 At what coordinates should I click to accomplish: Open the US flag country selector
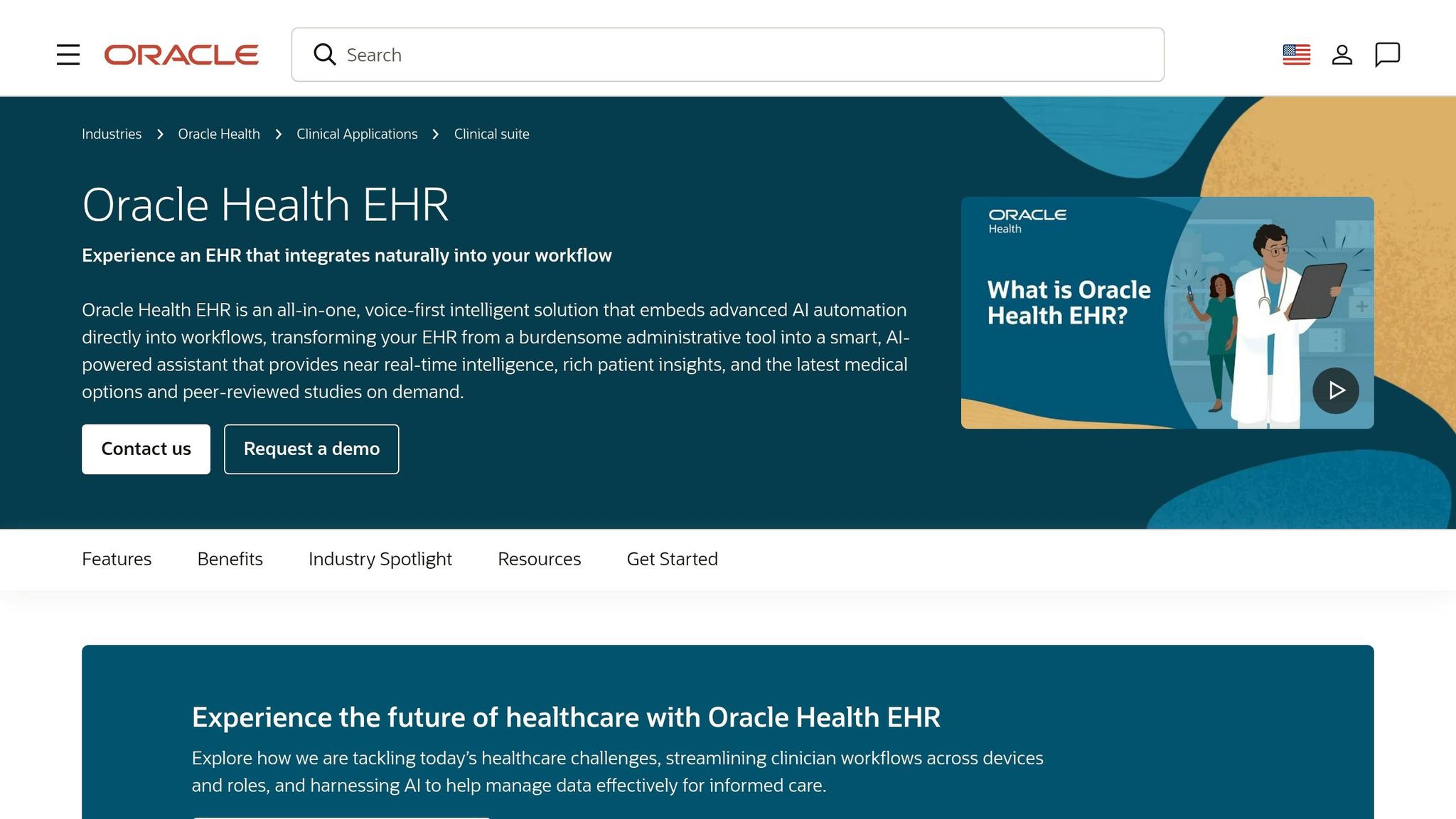(x=1296, y=55)
